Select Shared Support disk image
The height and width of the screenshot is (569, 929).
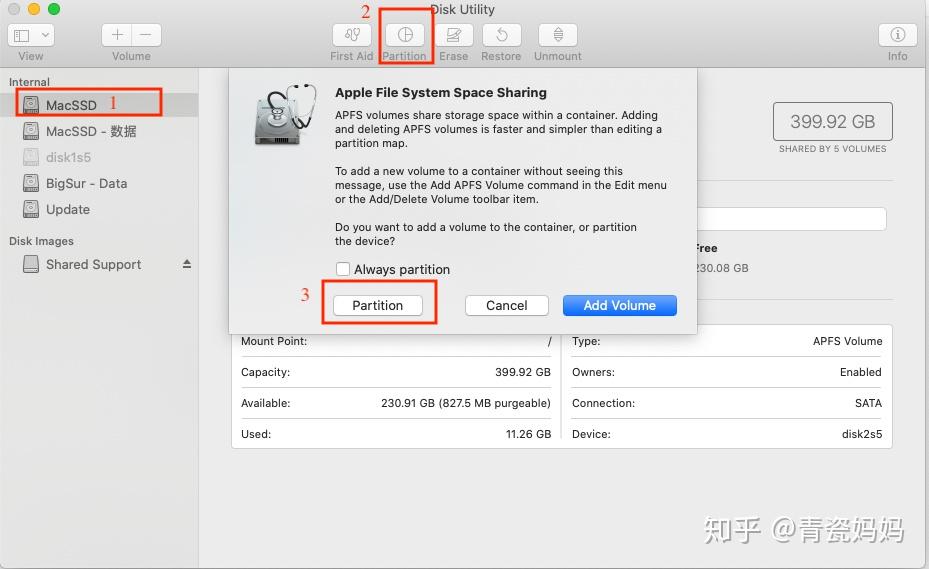click(100, 264)
